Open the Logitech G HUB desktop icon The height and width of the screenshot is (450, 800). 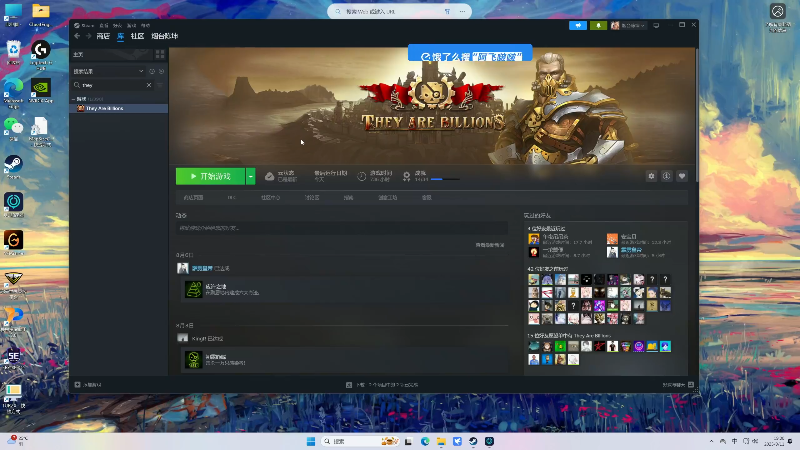[x=41, y=54]
